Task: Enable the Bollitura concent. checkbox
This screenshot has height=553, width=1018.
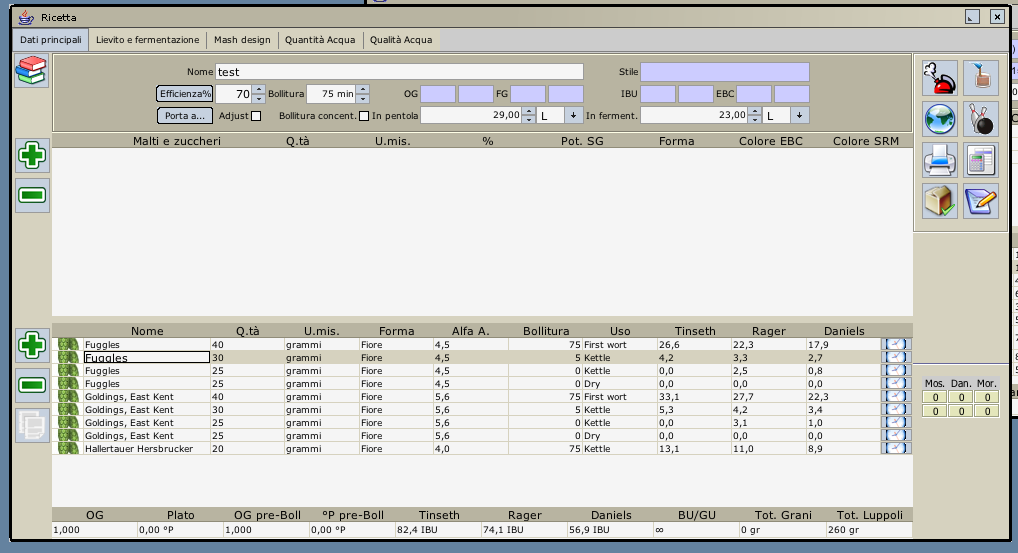Action: tap(364, 116)
